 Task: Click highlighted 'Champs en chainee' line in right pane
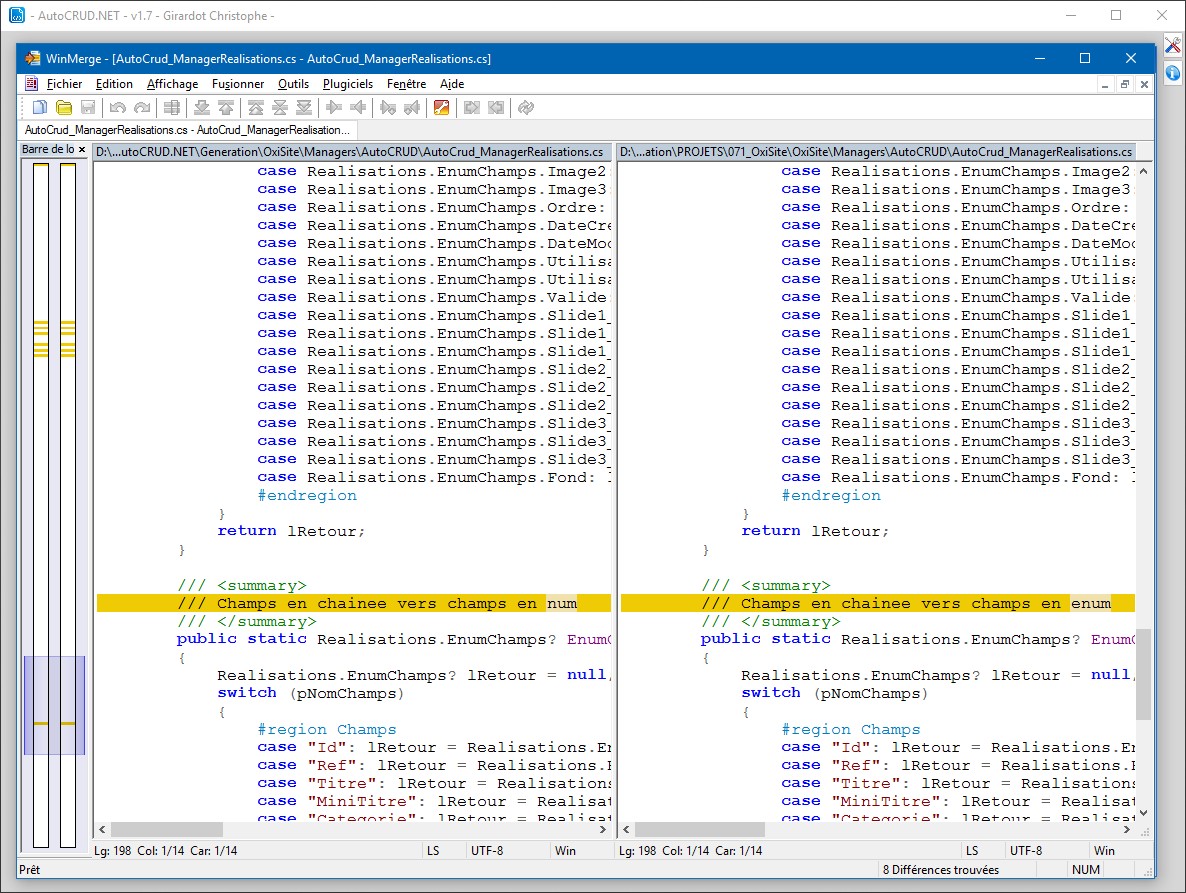877,603
